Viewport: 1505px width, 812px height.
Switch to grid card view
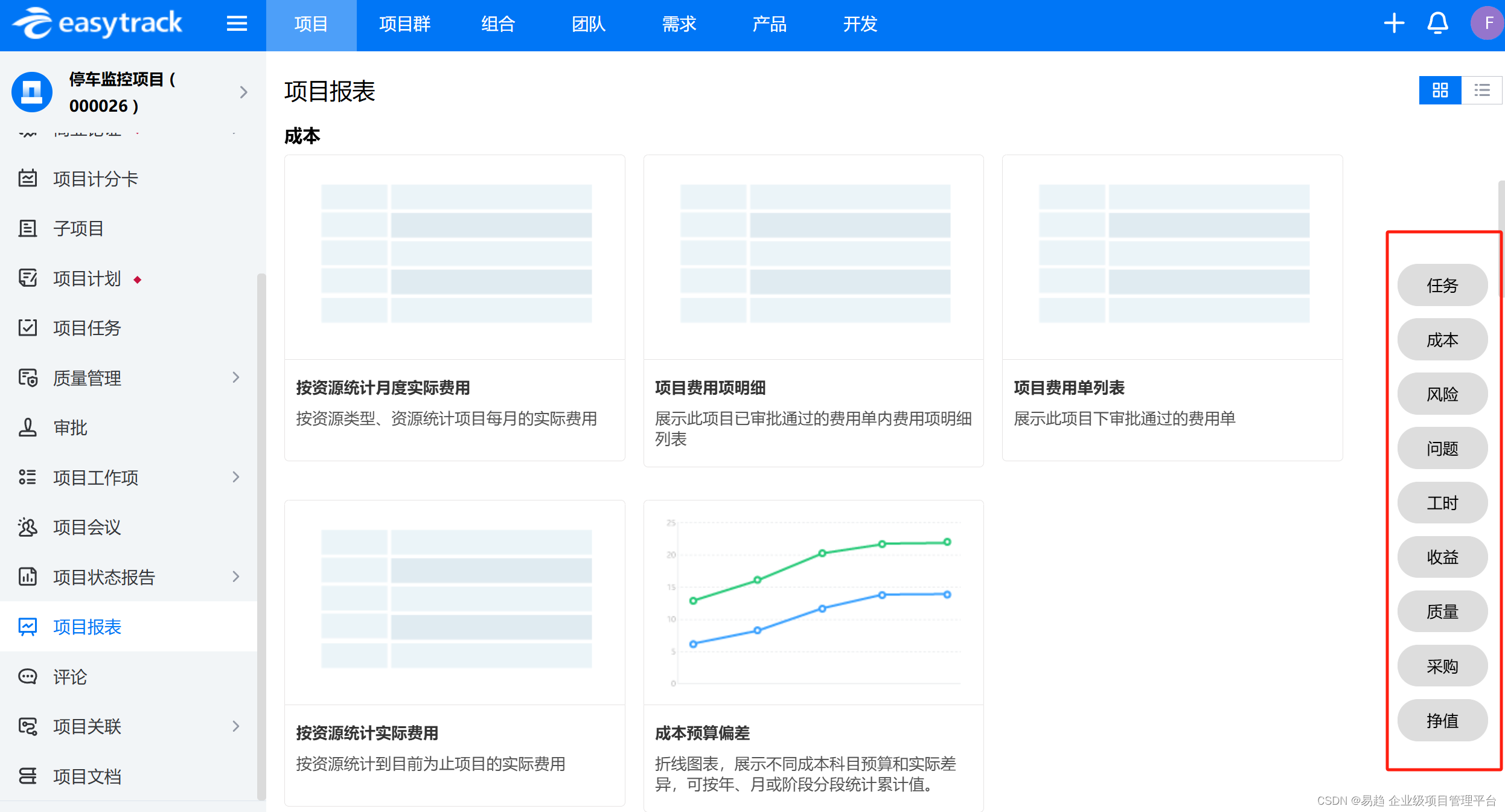1440,91
